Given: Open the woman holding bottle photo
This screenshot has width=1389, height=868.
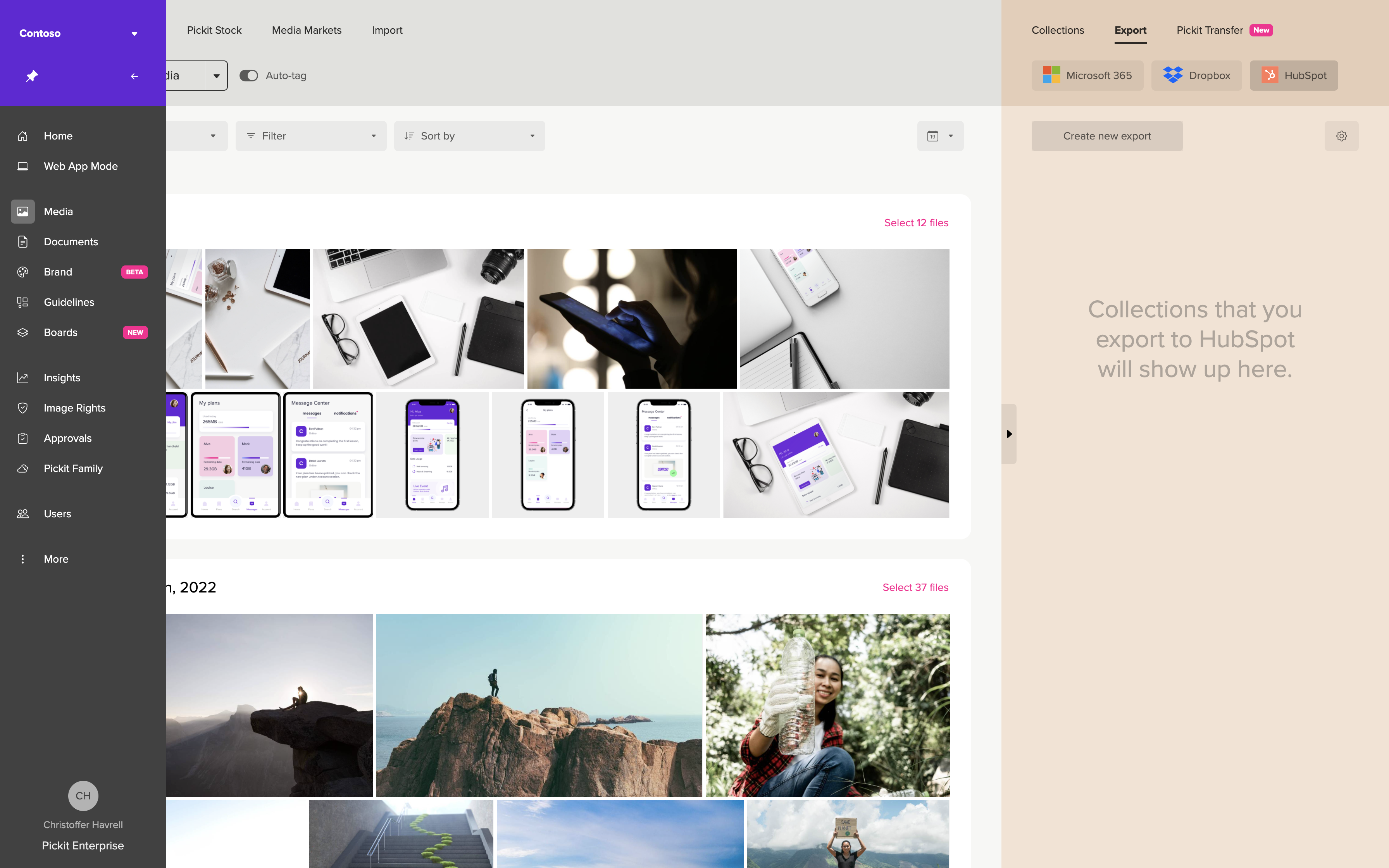Looking at the screenshot, I should click(x=827, y=705).
